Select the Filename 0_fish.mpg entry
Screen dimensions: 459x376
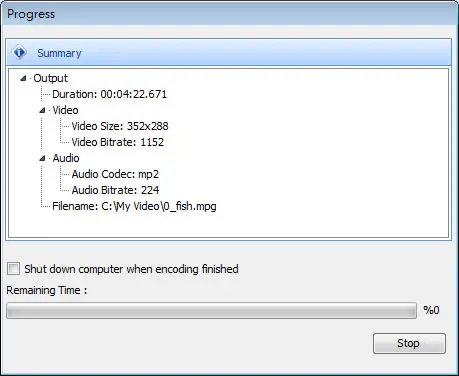tap(134, 206)
